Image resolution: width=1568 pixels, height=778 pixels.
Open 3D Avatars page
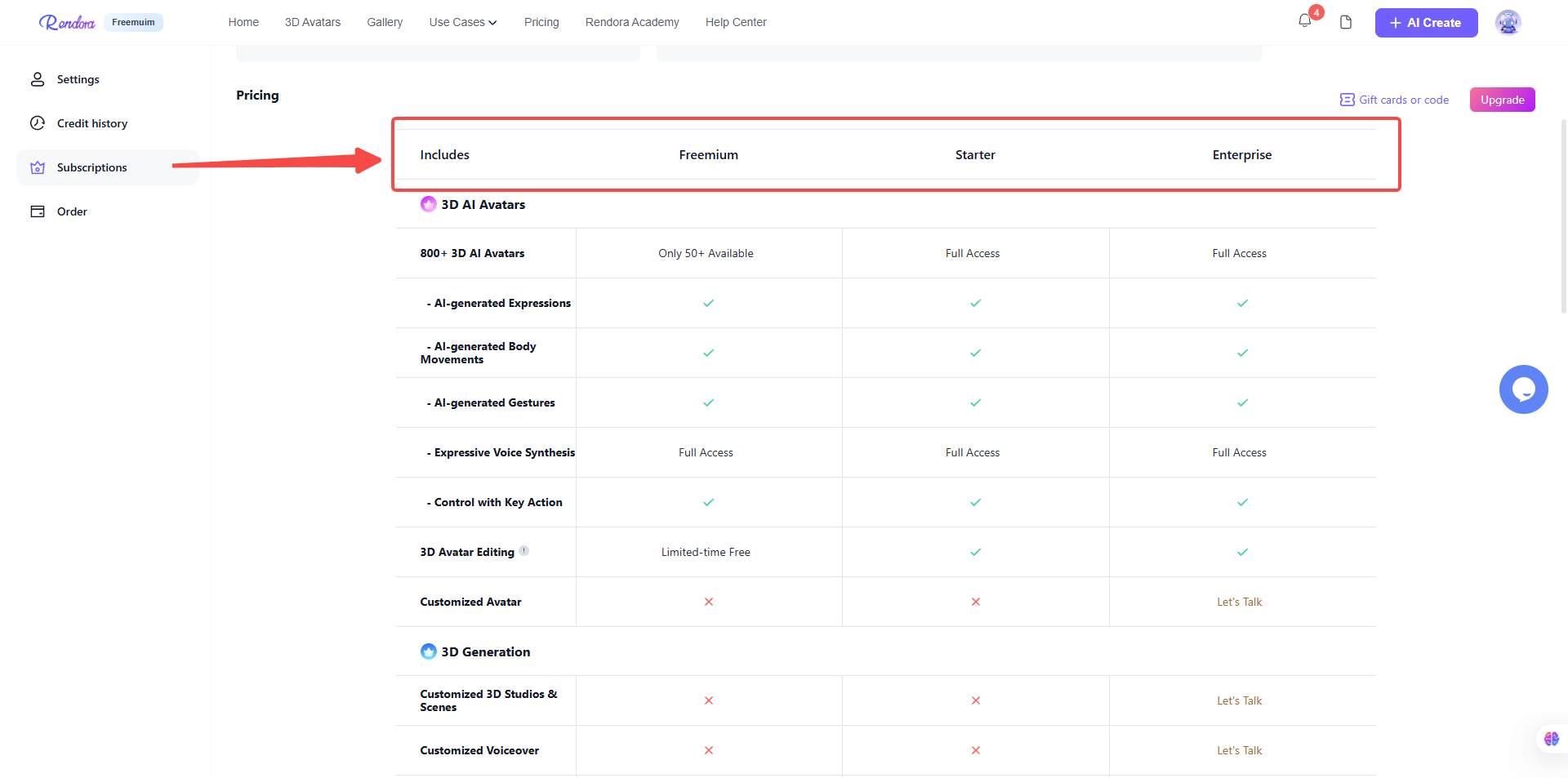click(x=313, y=22)
